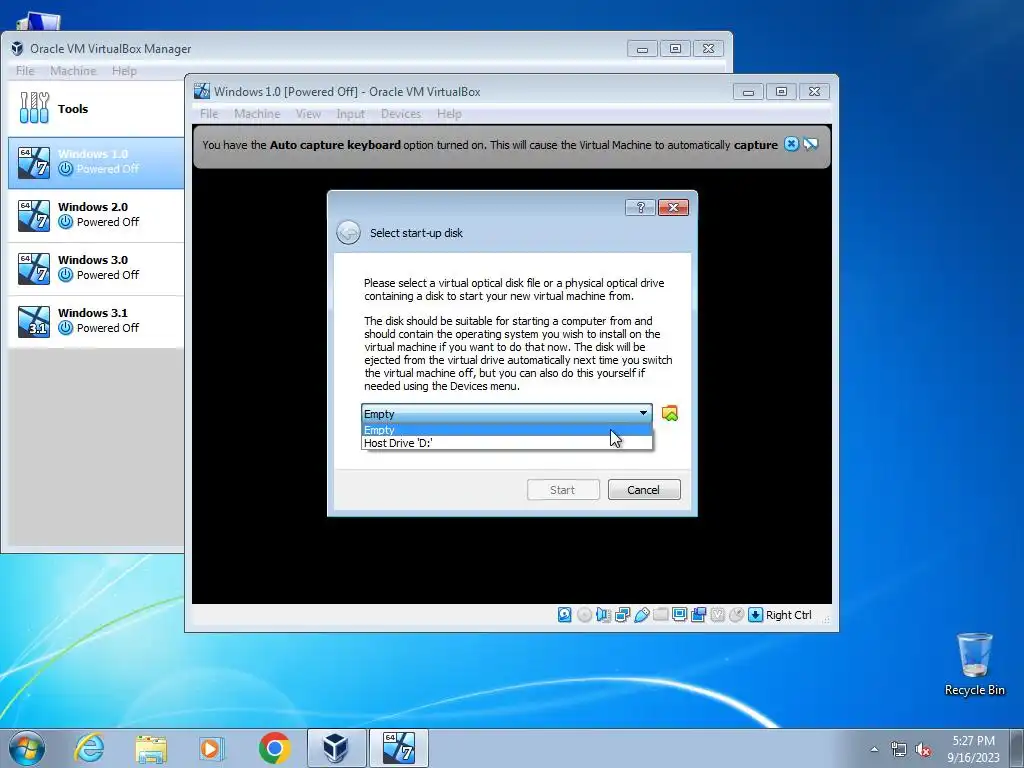Choose Host Drive 'D:' option
1024x768 pixels.
[507, 443]
